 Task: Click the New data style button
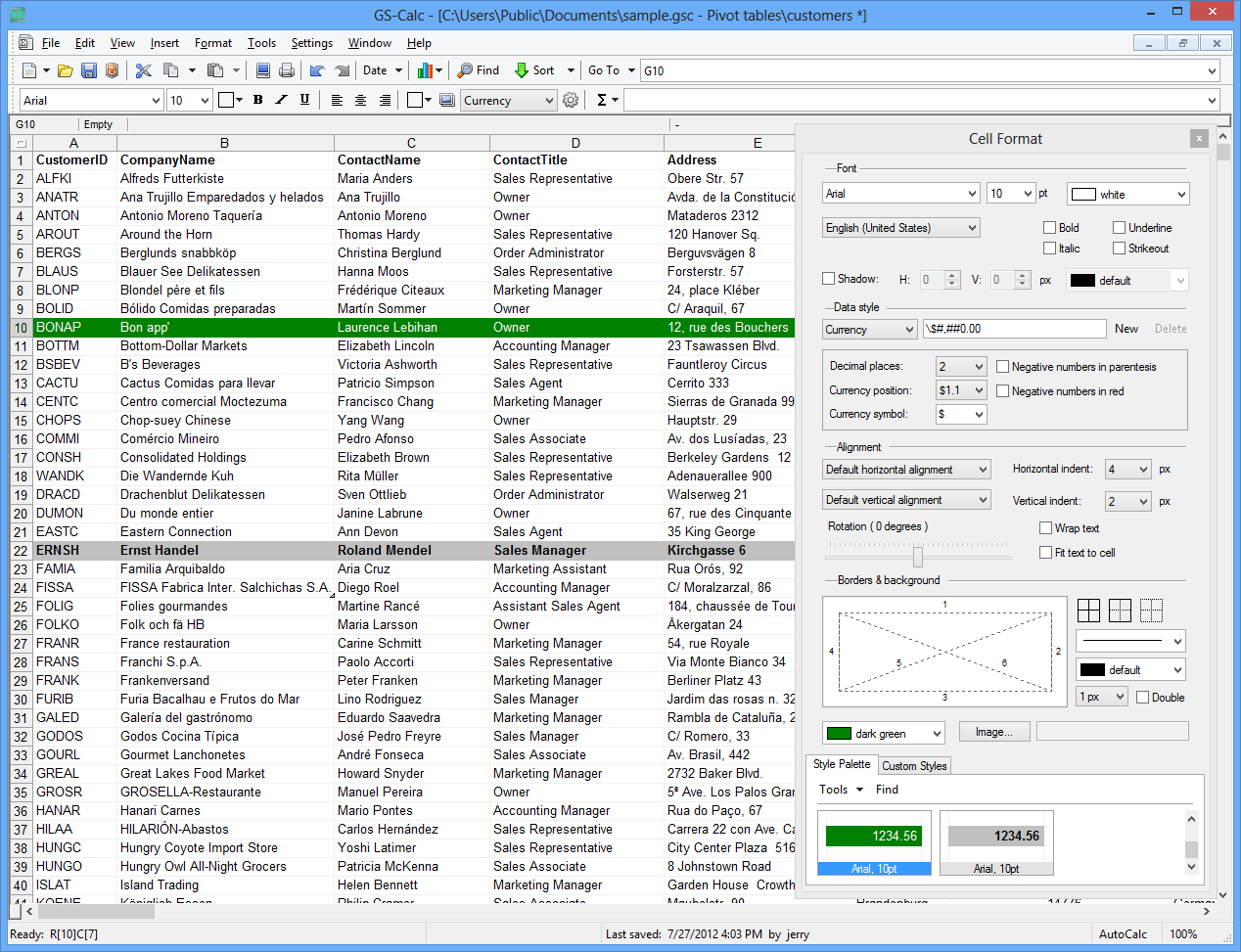click(x=1126, y=329)
